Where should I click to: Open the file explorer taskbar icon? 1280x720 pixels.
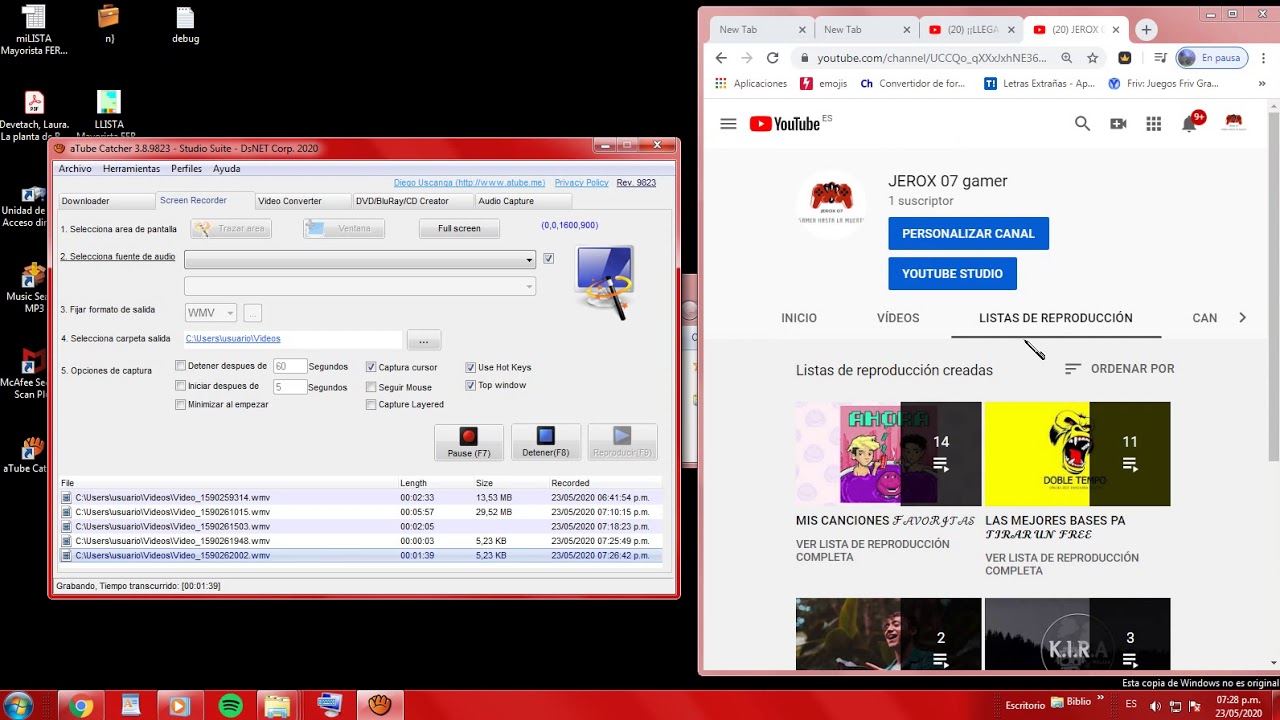point(279,706)
